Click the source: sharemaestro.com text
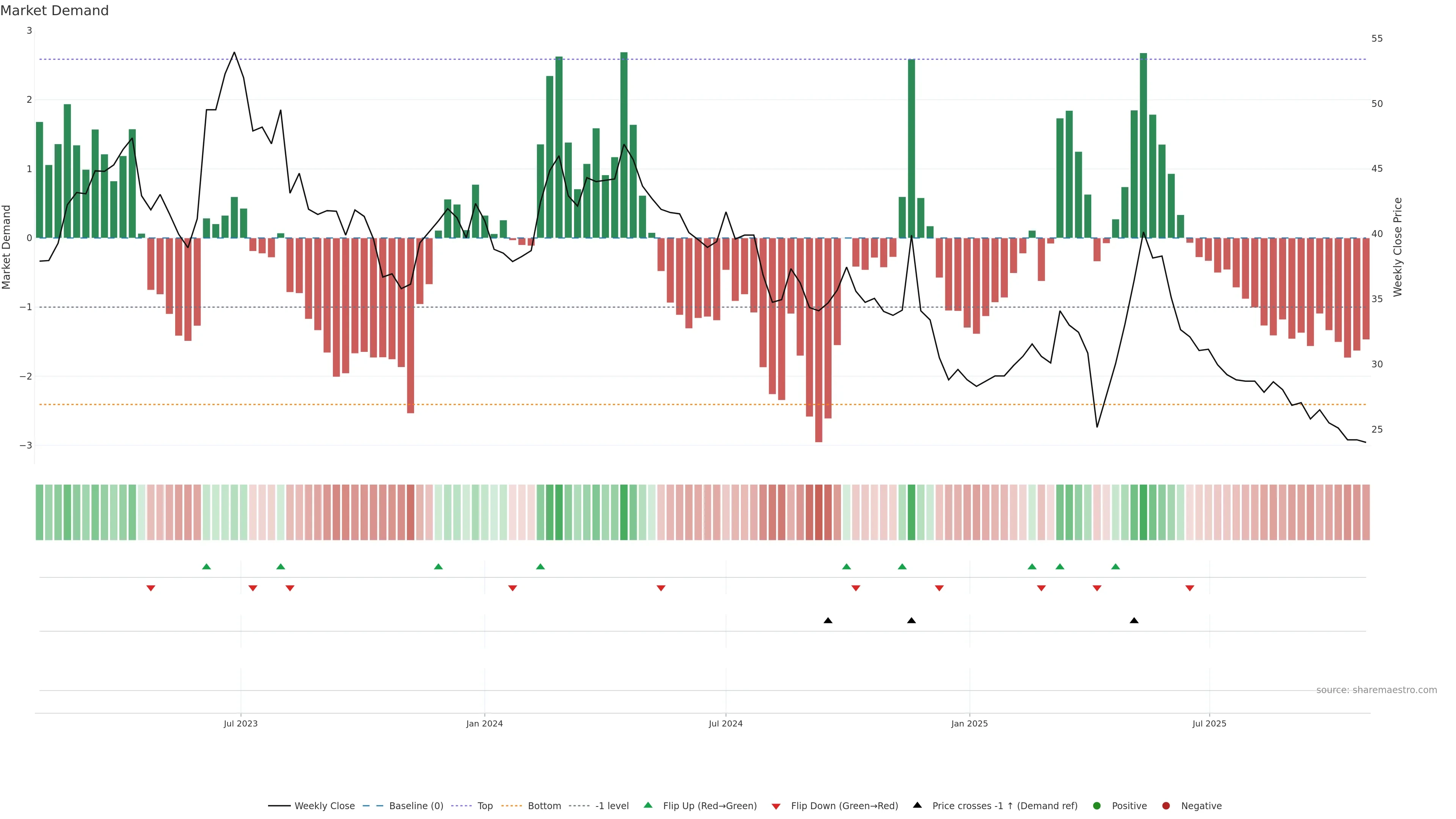The height and width of the screenshot is (819, 1456). [1376, 690]
